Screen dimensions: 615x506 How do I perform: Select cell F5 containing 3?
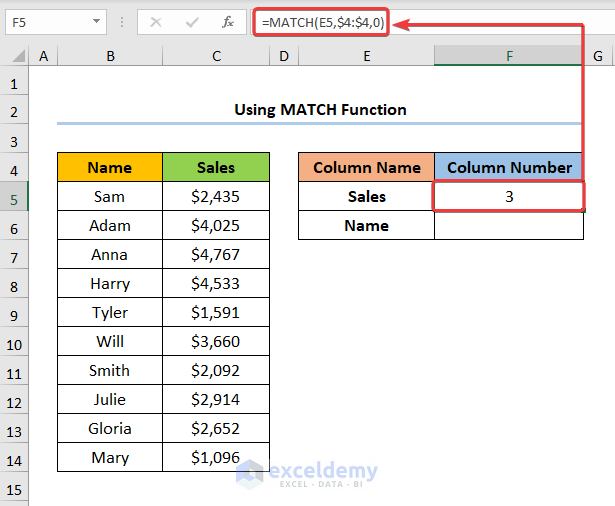(x=509, y=197)
